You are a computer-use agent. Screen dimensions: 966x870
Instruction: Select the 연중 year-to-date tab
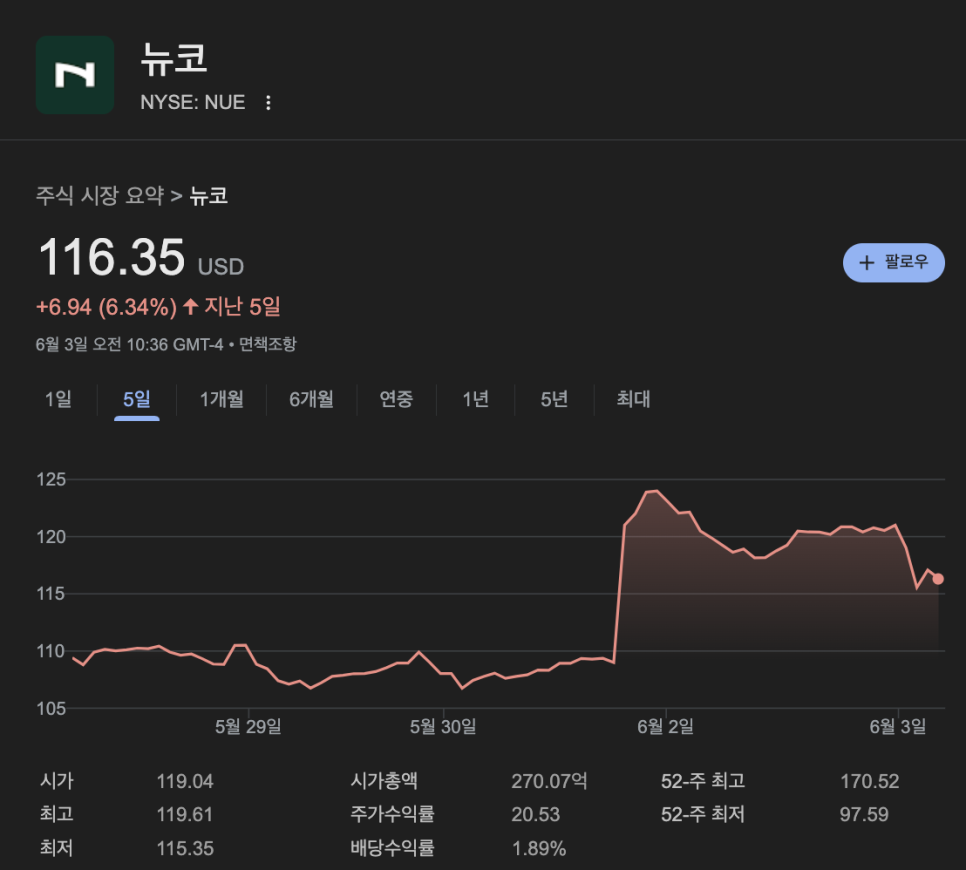(x=396, y=399)
